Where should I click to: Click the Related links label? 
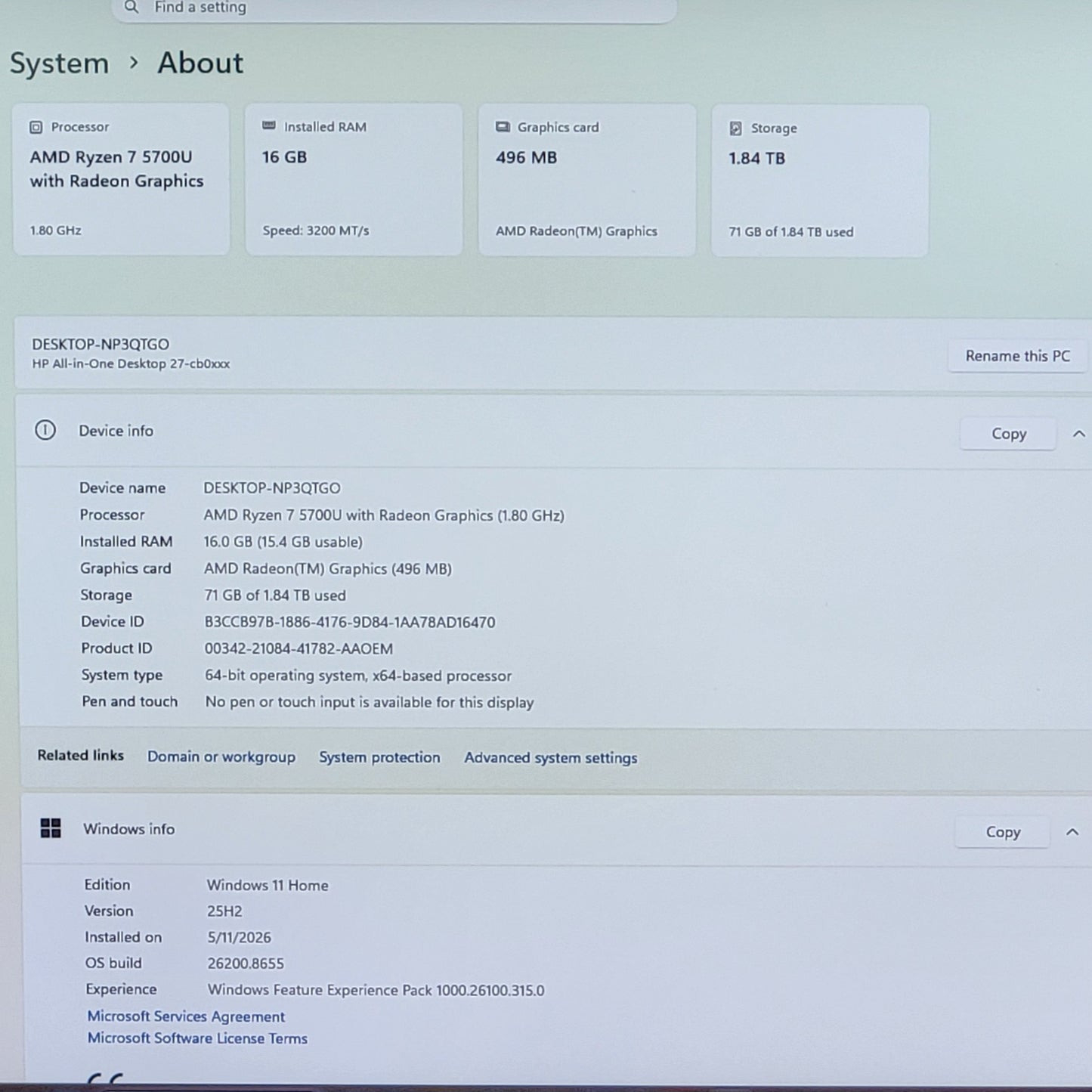pyautogui.click(x=80, y=755)
